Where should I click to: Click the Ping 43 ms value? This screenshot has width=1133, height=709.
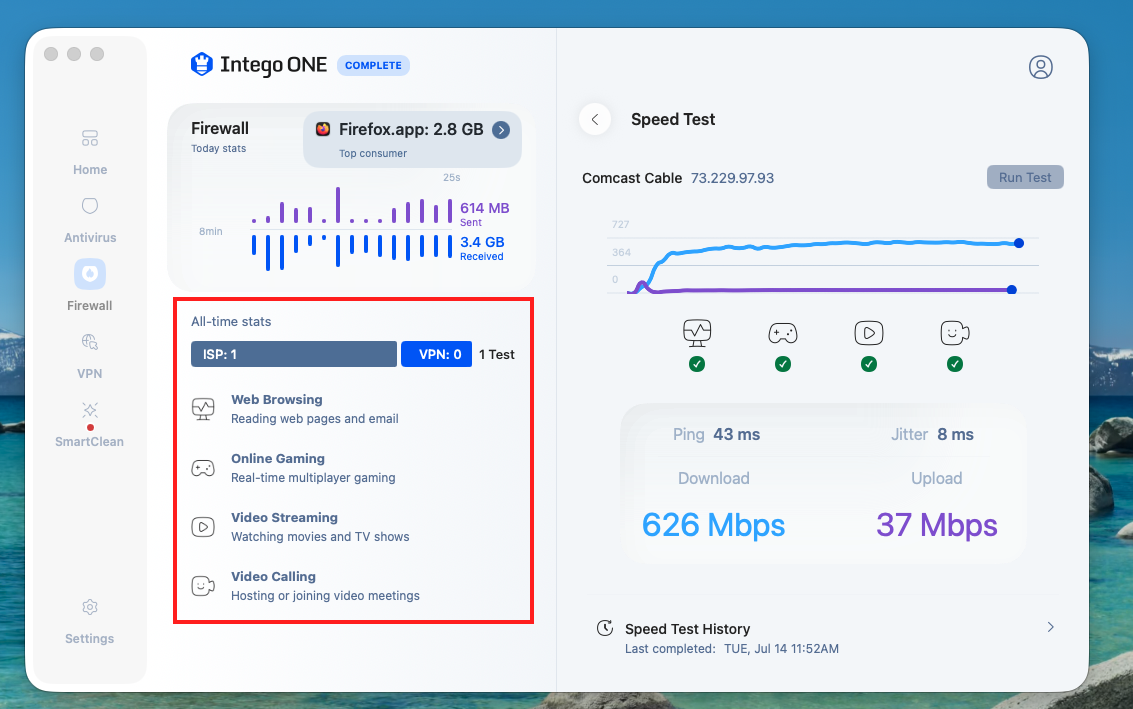pos(736,434)
